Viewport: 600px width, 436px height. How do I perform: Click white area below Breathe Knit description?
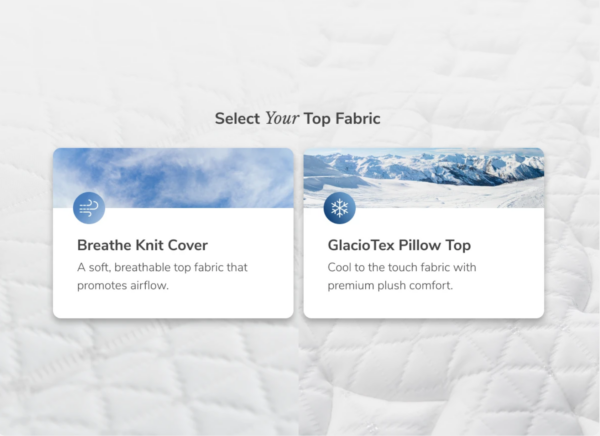tap(173, 305)
